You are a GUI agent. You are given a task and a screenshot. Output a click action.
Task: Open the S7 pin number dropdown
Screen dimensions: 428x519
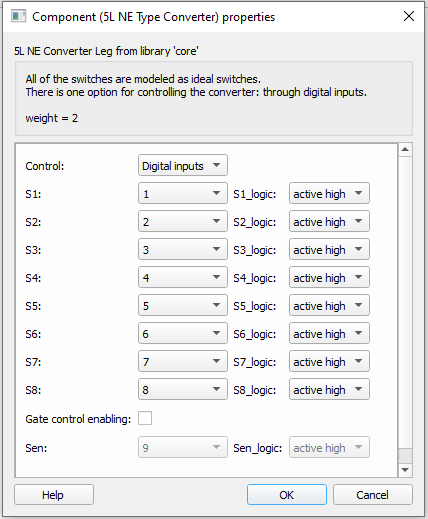[183, 361]
